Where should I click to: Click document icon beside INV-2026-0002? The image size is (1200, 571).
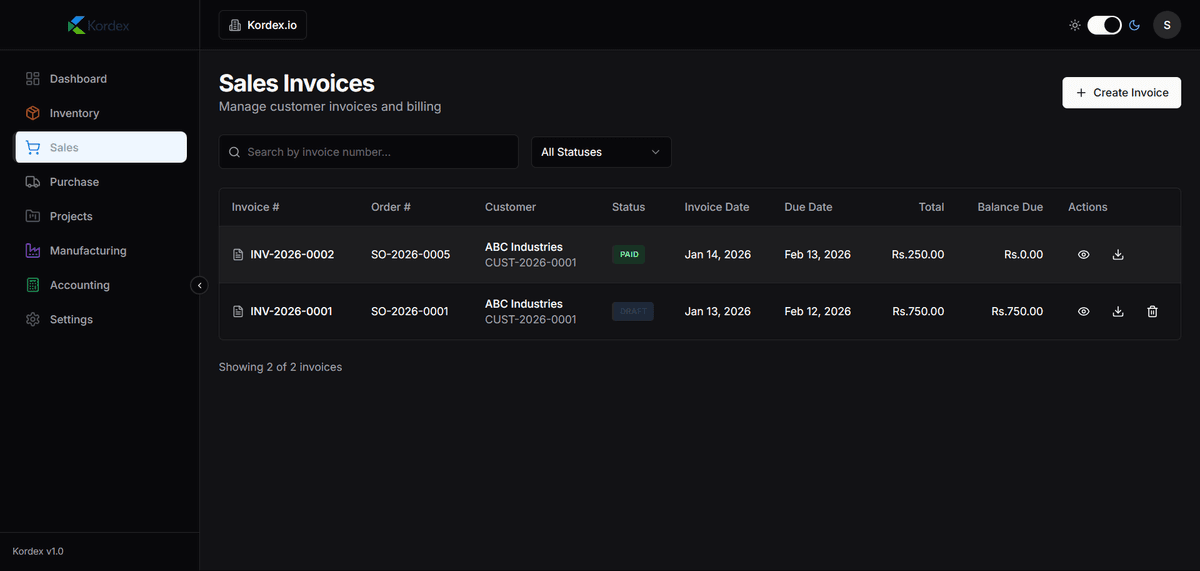click(x=238, y=255)
